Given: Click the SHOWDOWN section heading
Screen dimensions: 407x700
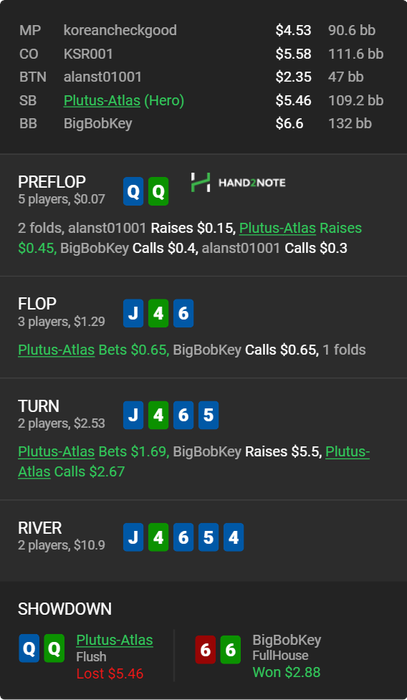Looking at the screenshot, I should [x=65, y=609].
